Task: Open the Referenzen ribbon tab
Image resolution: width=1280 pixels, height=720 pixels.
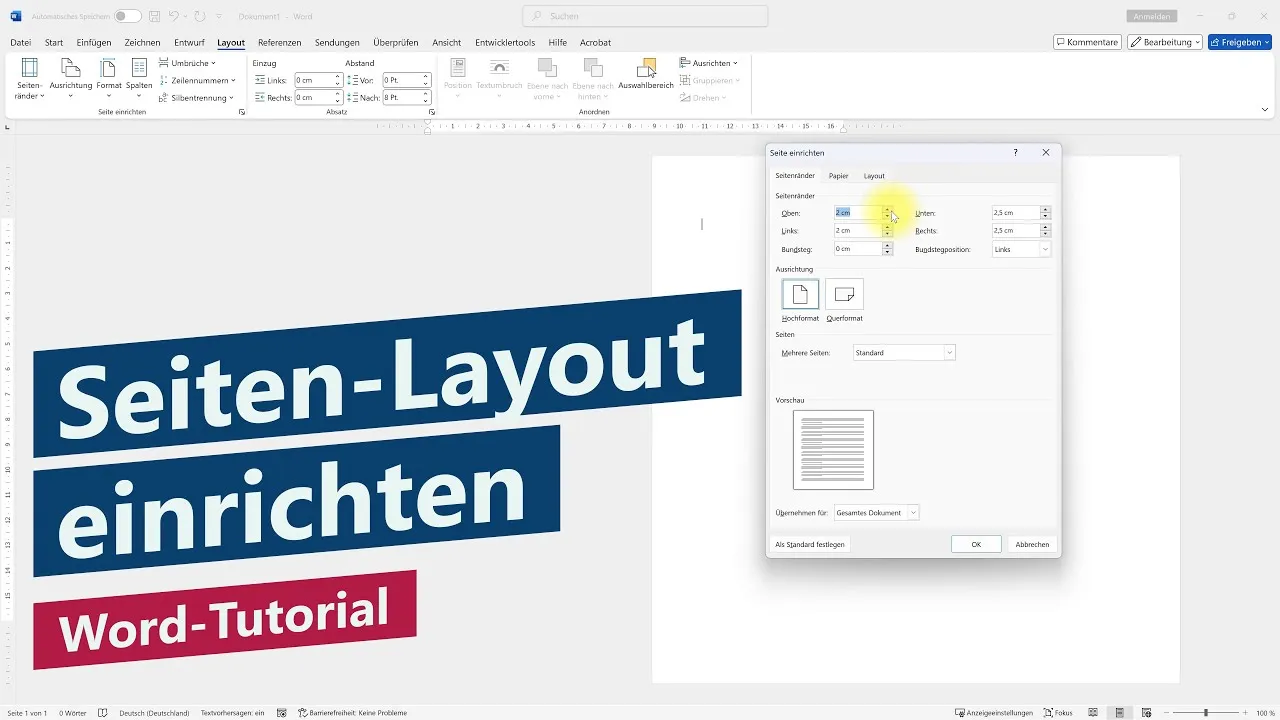Action: 279,42
